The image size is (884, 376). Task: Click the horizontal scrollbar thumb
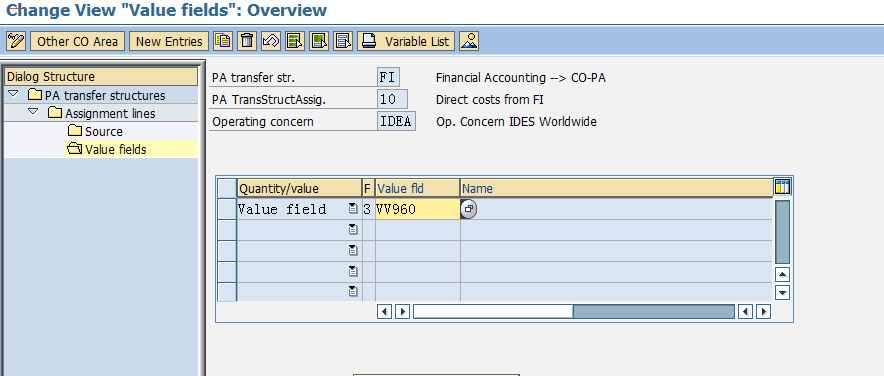[493, 311]
